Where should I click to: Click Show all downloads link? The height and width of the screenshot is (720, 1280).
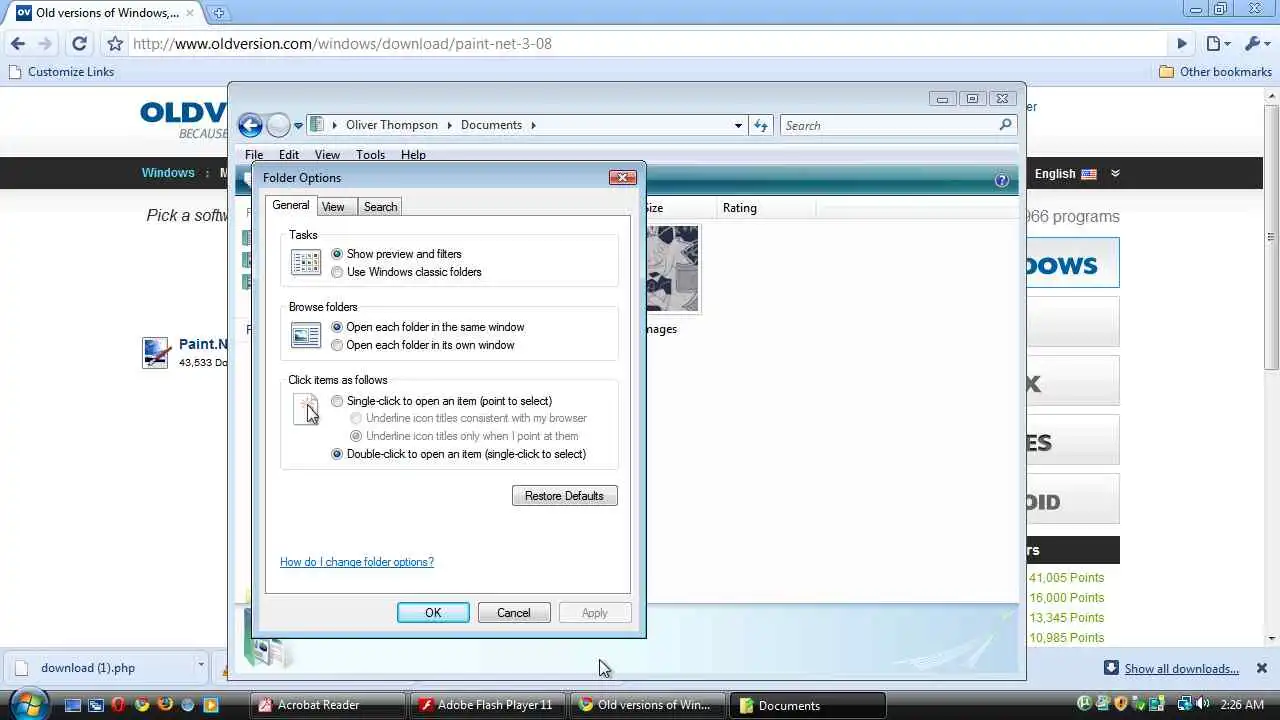pyautogui.click(x=1181, y=669)
